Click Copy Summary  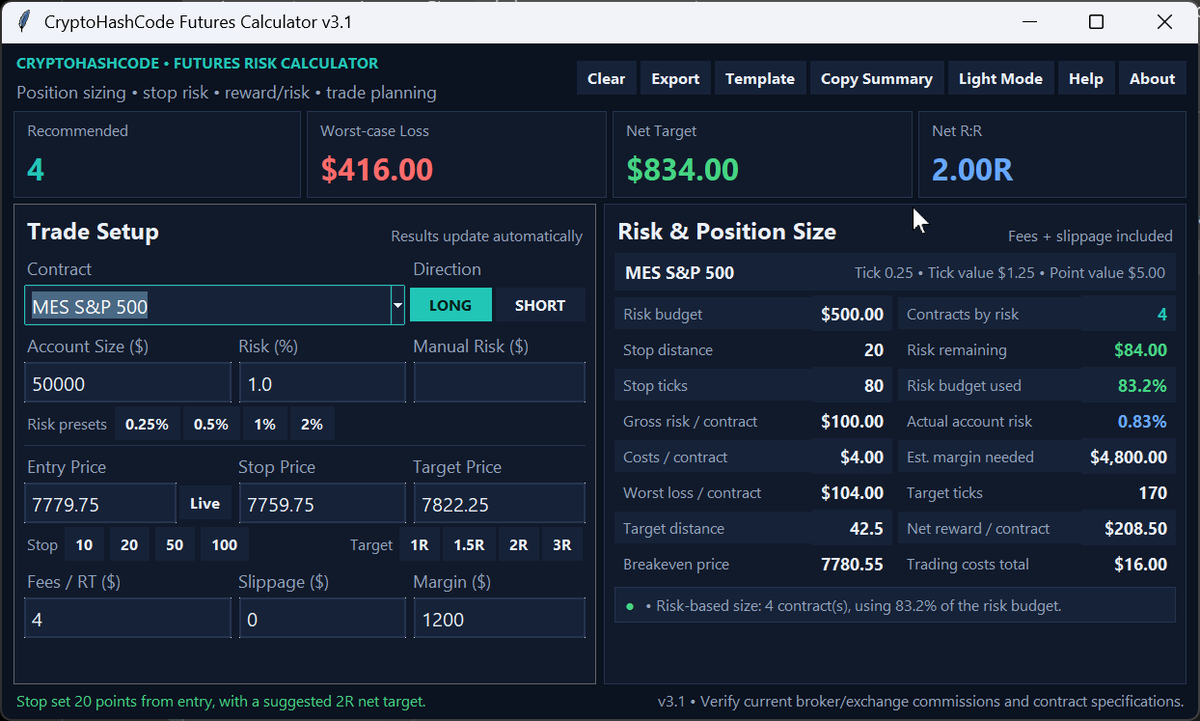point(876,78)
